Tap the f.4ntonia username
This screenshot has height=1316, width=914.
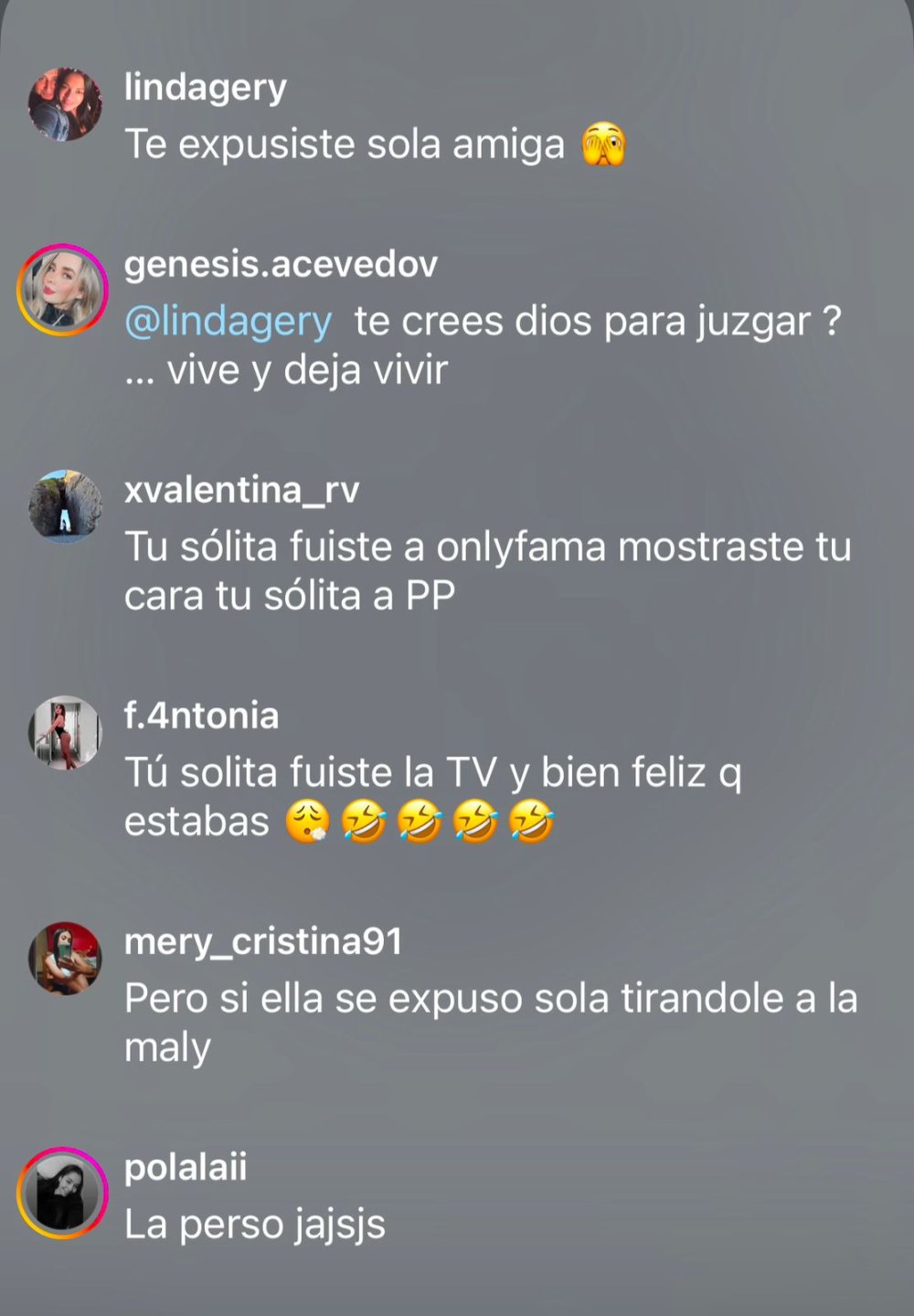click(x=202, y=716)
